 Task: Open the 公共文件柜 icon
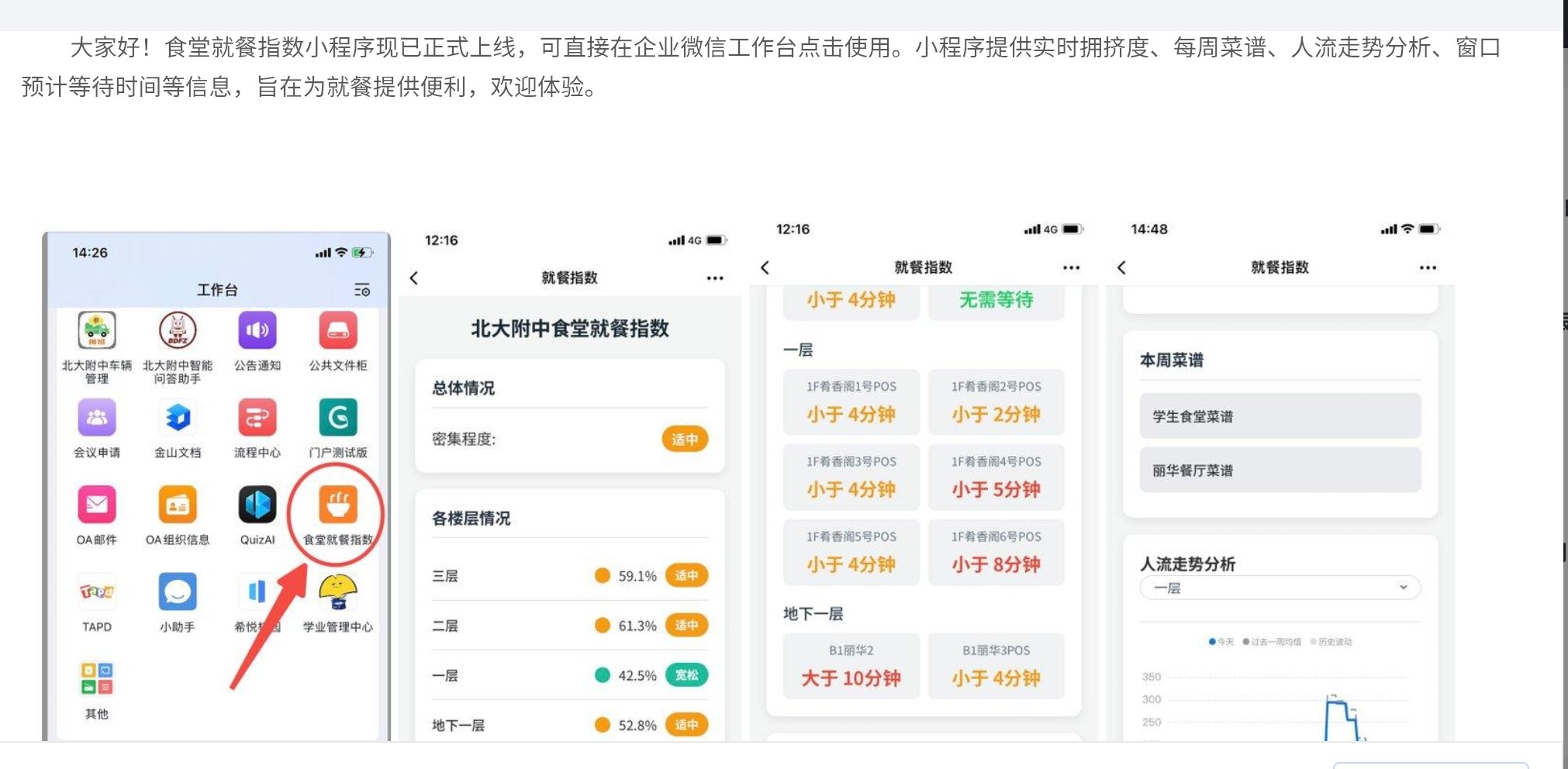pyautogui.click(x=337, y=332)
